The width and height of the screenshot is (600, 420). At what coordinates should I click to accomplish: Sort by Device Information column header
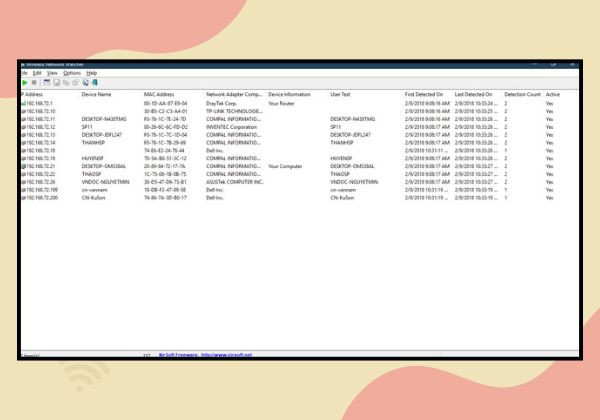(289, 94)
